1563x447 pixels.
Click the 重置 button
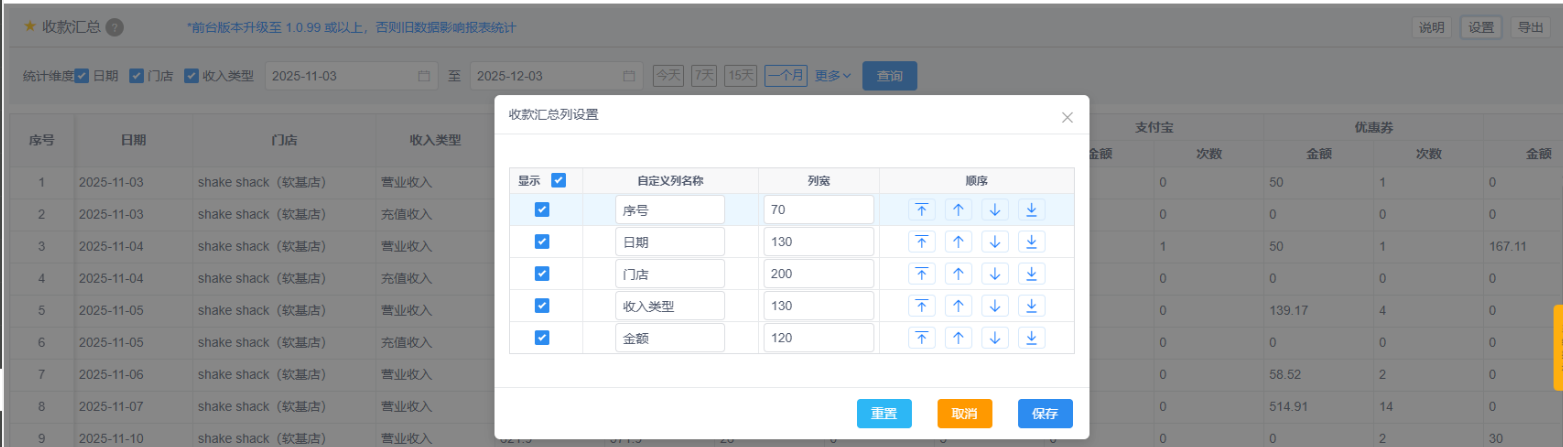pos(883,413)
